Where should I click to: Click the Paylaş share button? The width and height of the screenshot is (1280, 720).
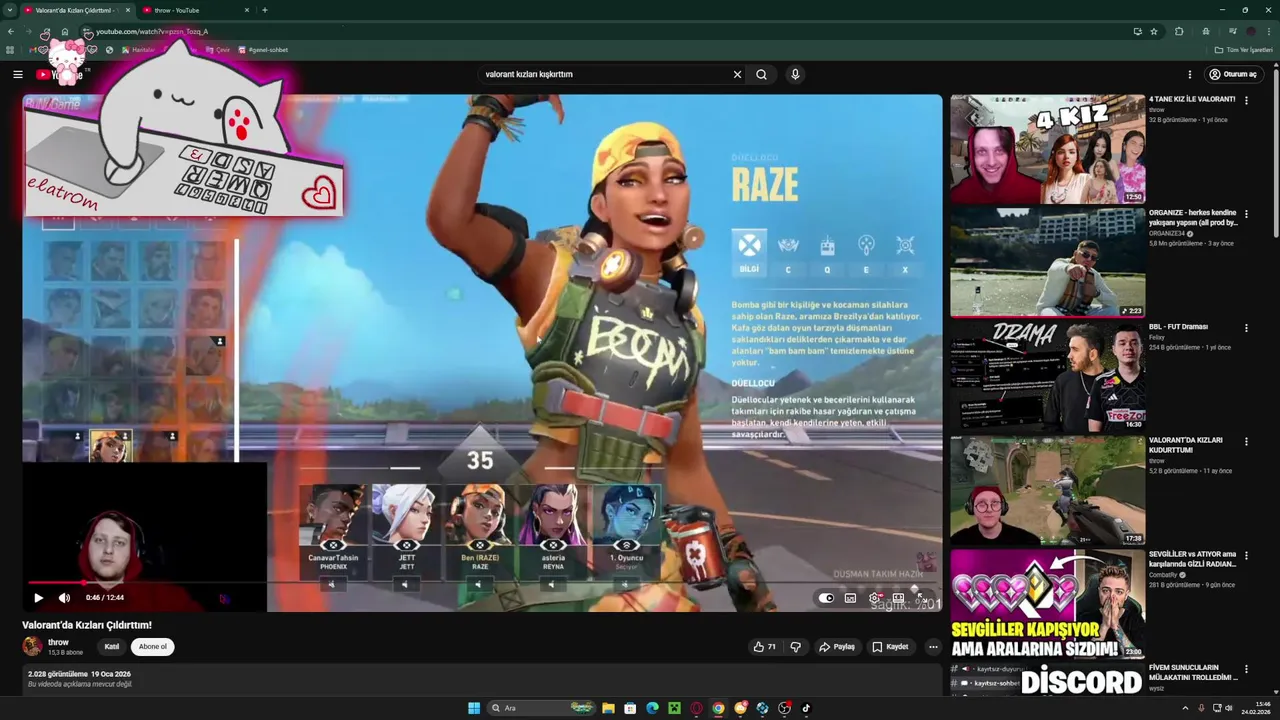837,647
